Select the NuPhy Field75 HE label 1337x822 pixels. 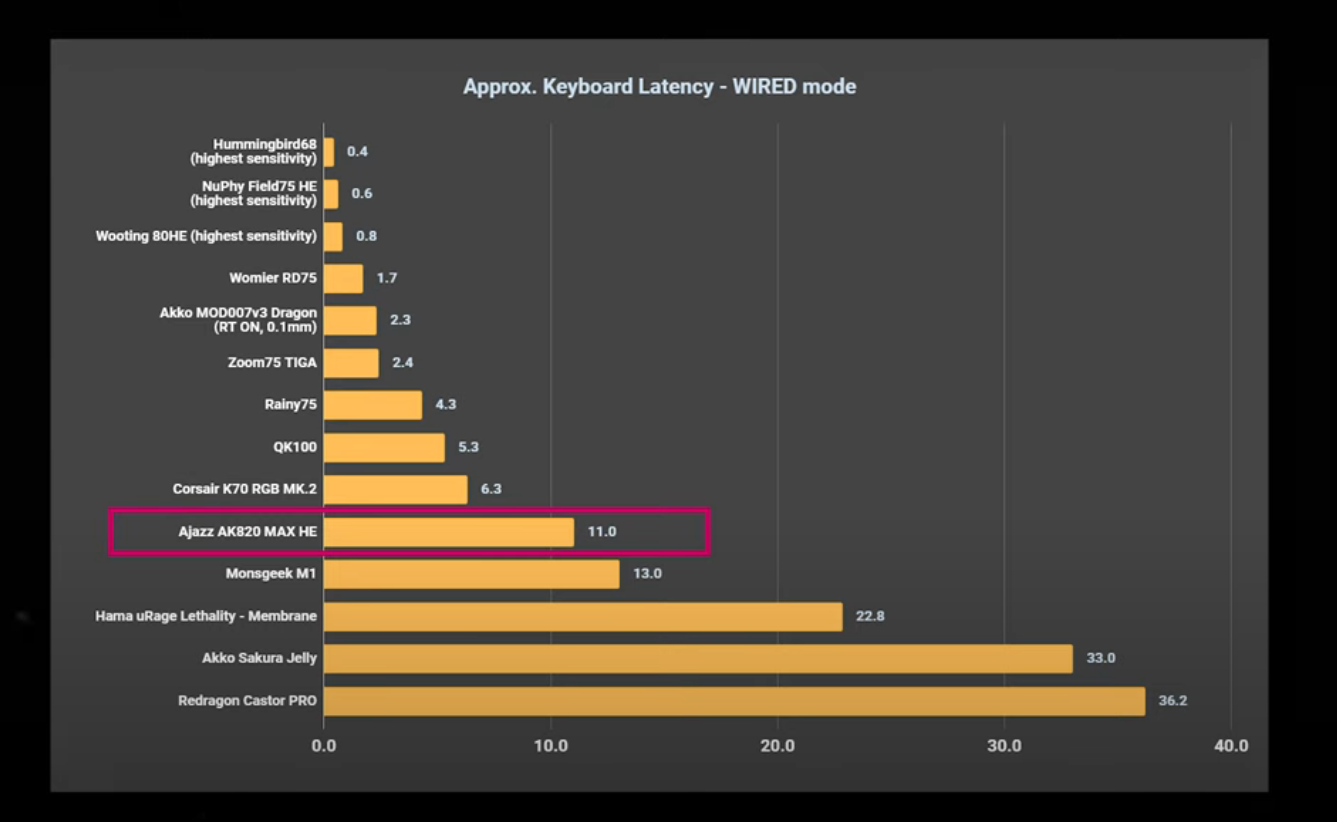pyautogui.click(x=254, y=193)
